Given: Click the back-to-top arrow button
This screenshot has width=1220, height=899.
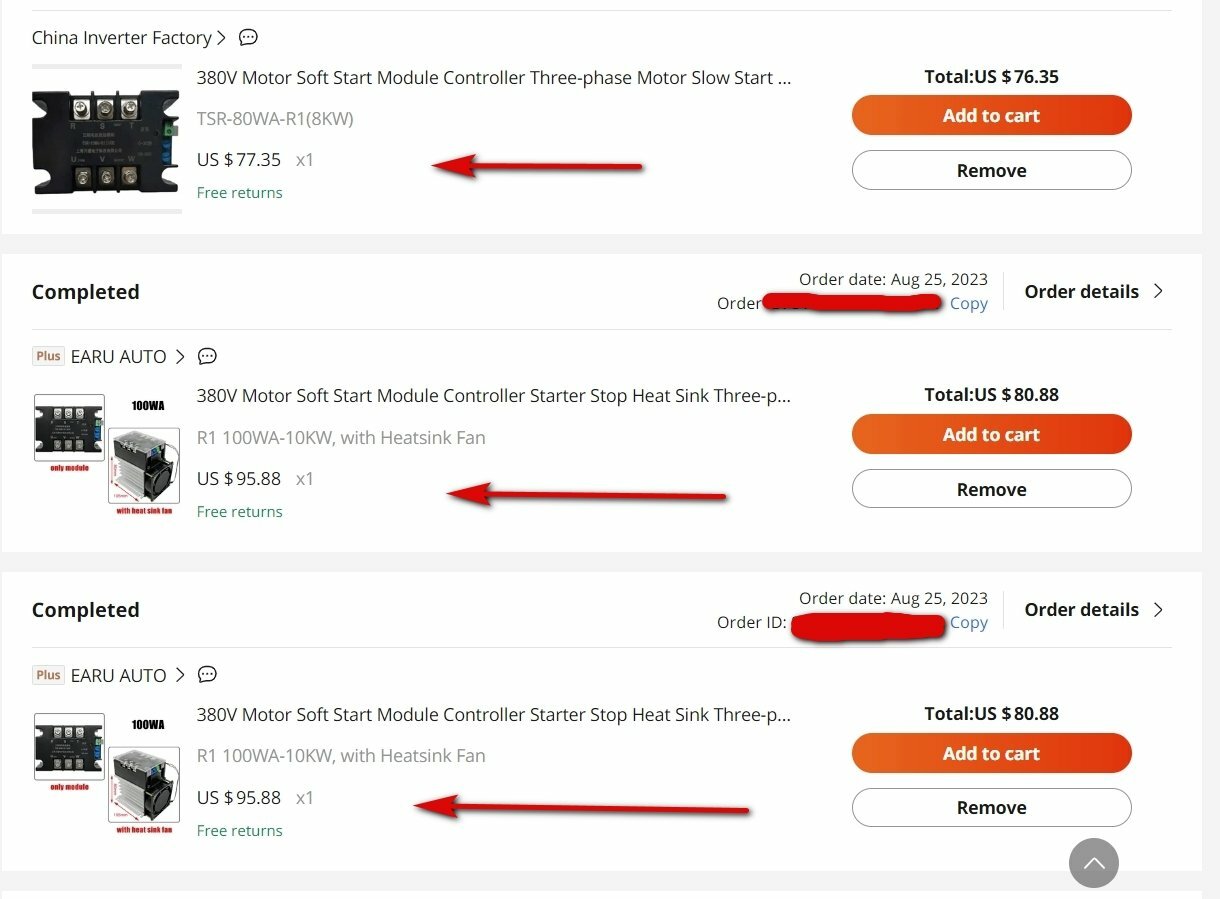Looking at the screenshot, I should coord(1094,863).
